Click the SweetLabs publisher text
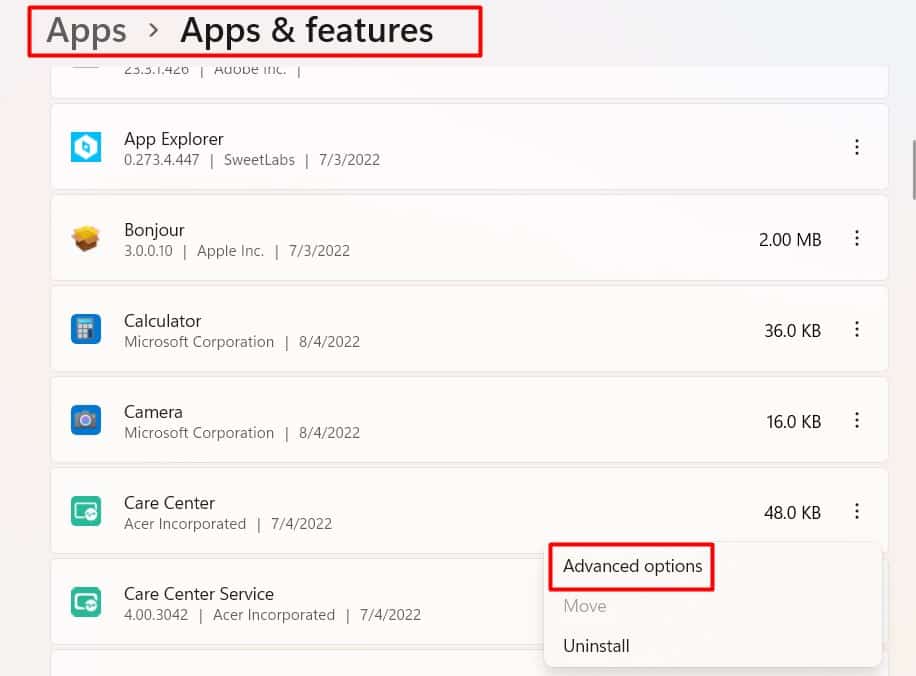This screenshot has height=676, width=916. pos(259,160)
